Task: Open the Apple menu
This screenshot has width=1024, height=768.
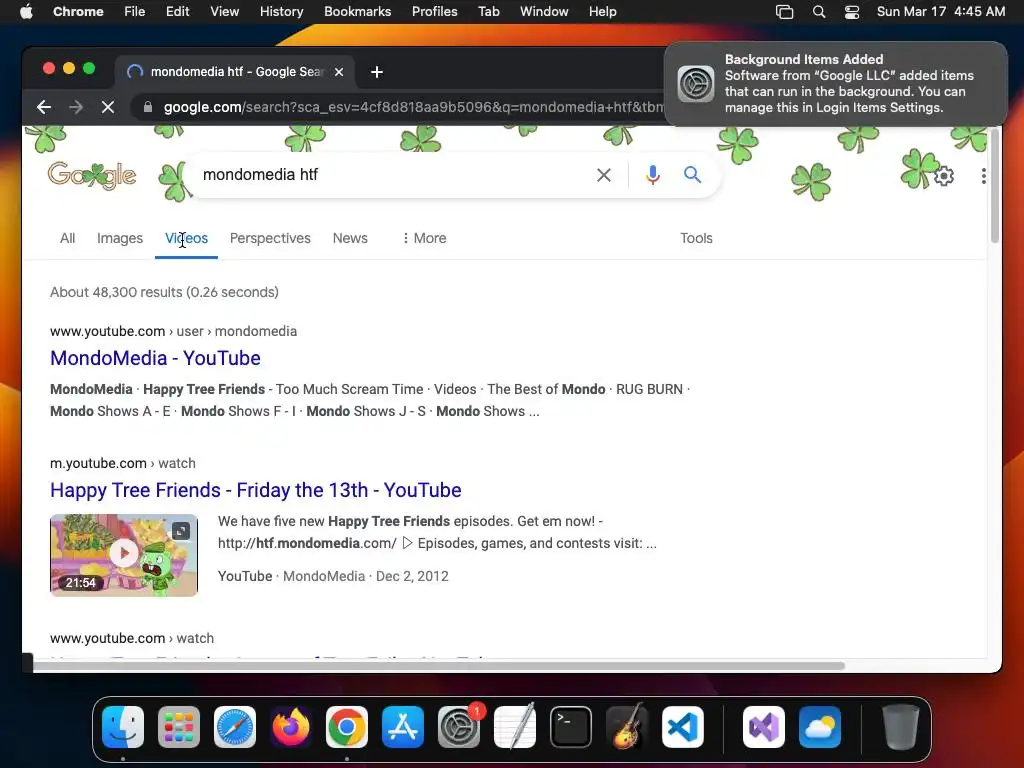Action: tap(26, 12)
